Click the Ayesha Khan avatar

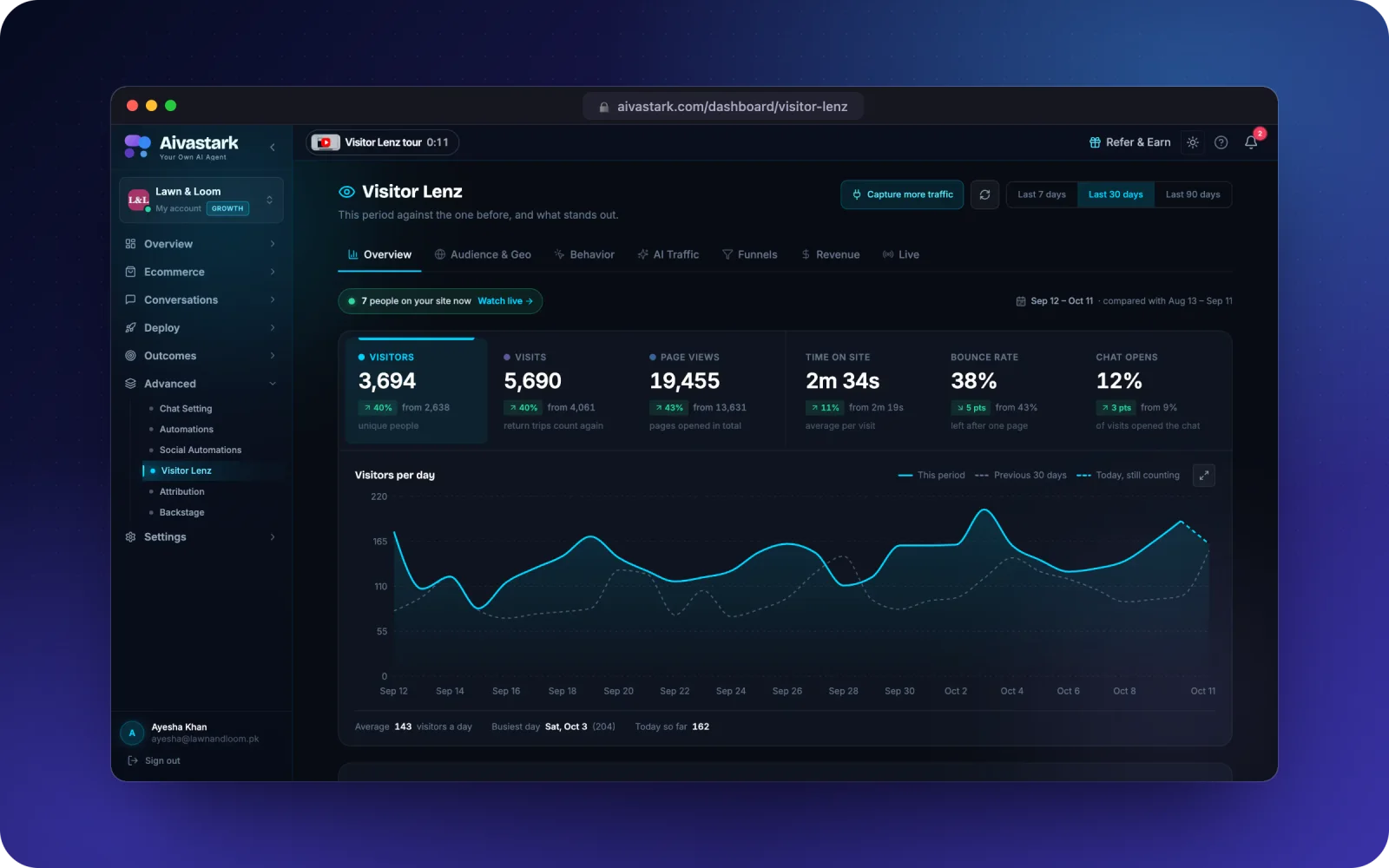pyautogui.click(x=132, y=733)
